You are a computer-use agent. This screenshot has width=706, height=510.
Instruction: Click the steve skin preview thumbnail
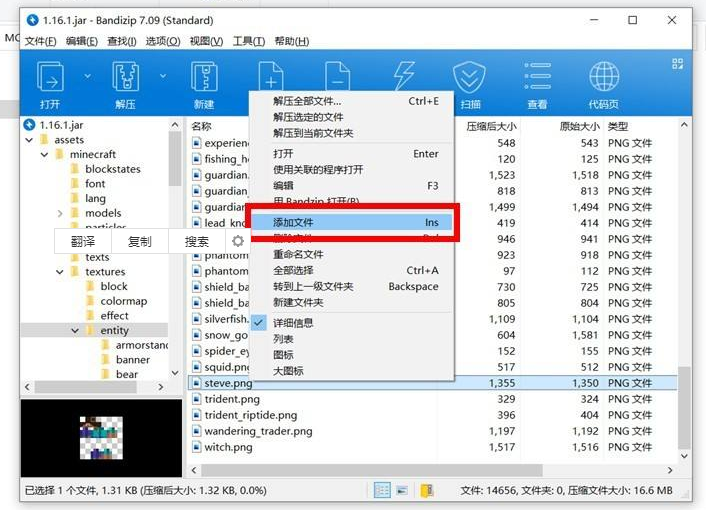click(101, 438)
